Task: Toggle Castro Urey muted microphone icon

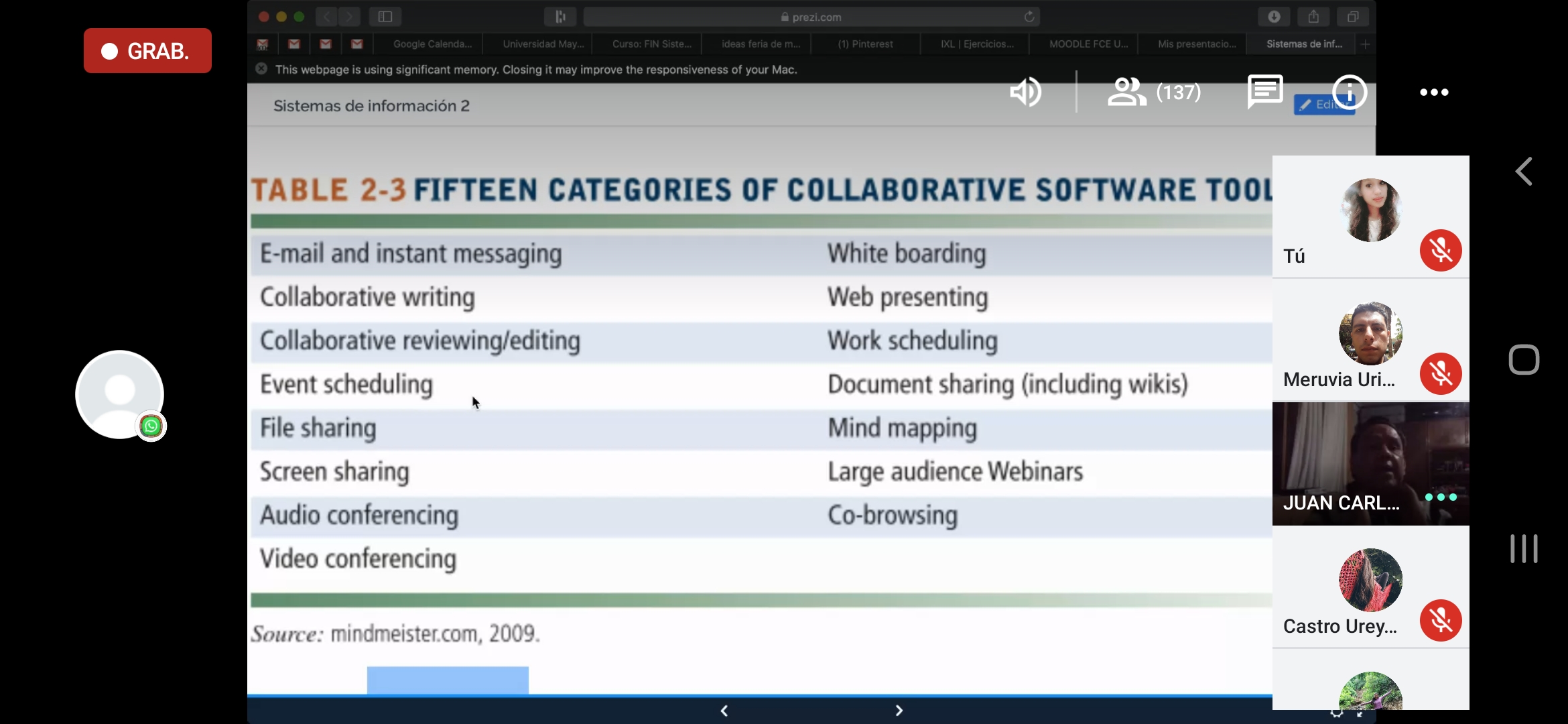Action: pyautogui.click(x=1441, y=620)
